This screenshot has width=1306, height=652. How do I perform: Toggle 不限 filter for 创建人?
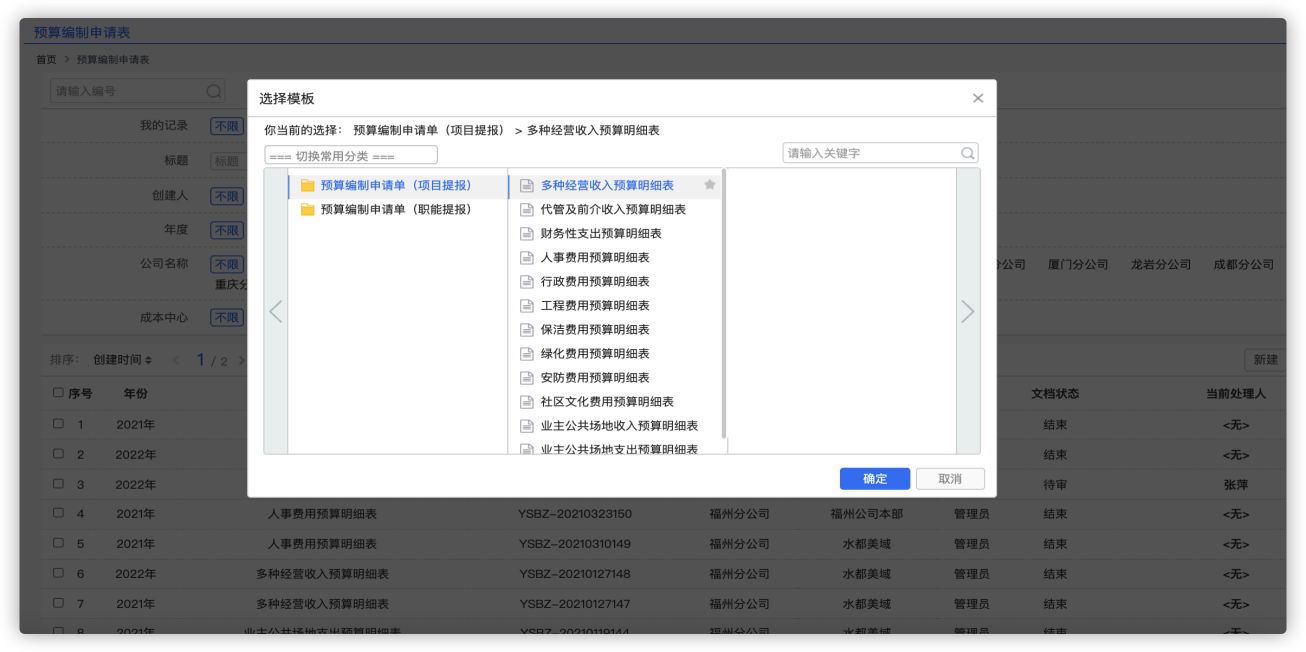(226, 196)
